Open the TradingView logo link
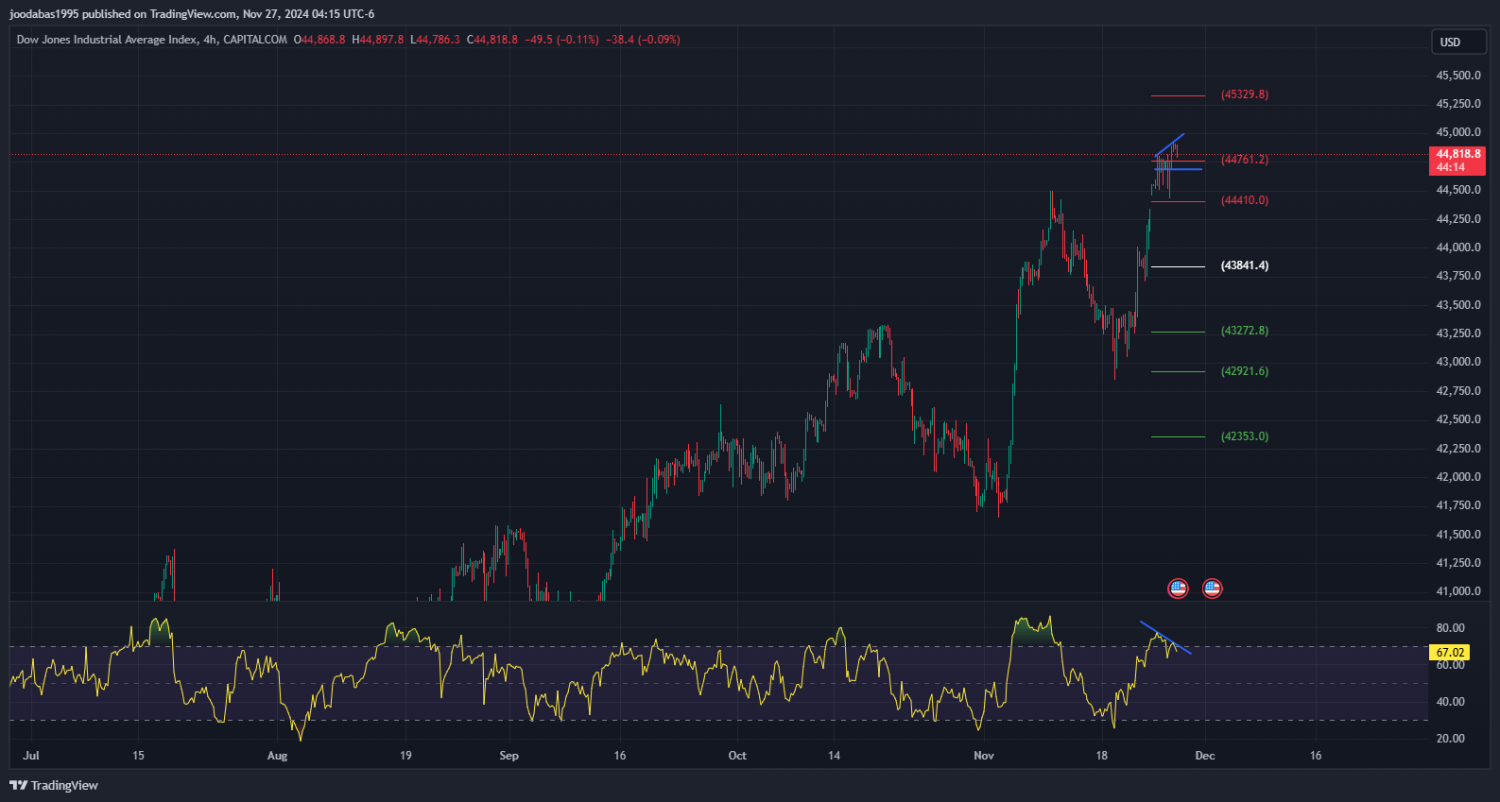Screen dimensions: 1500x802 point(54,786)
